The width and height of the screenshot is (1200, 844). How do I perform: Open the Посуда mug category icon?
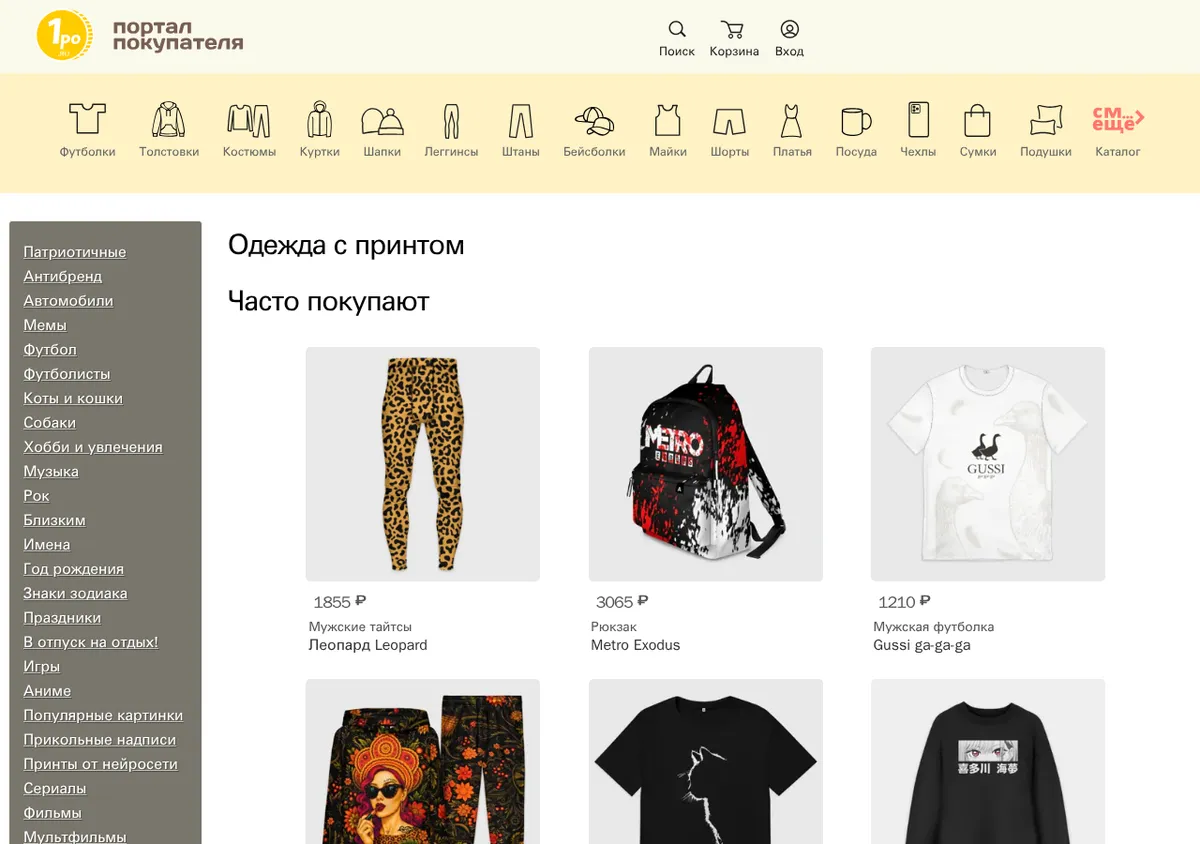click(856, 121)
